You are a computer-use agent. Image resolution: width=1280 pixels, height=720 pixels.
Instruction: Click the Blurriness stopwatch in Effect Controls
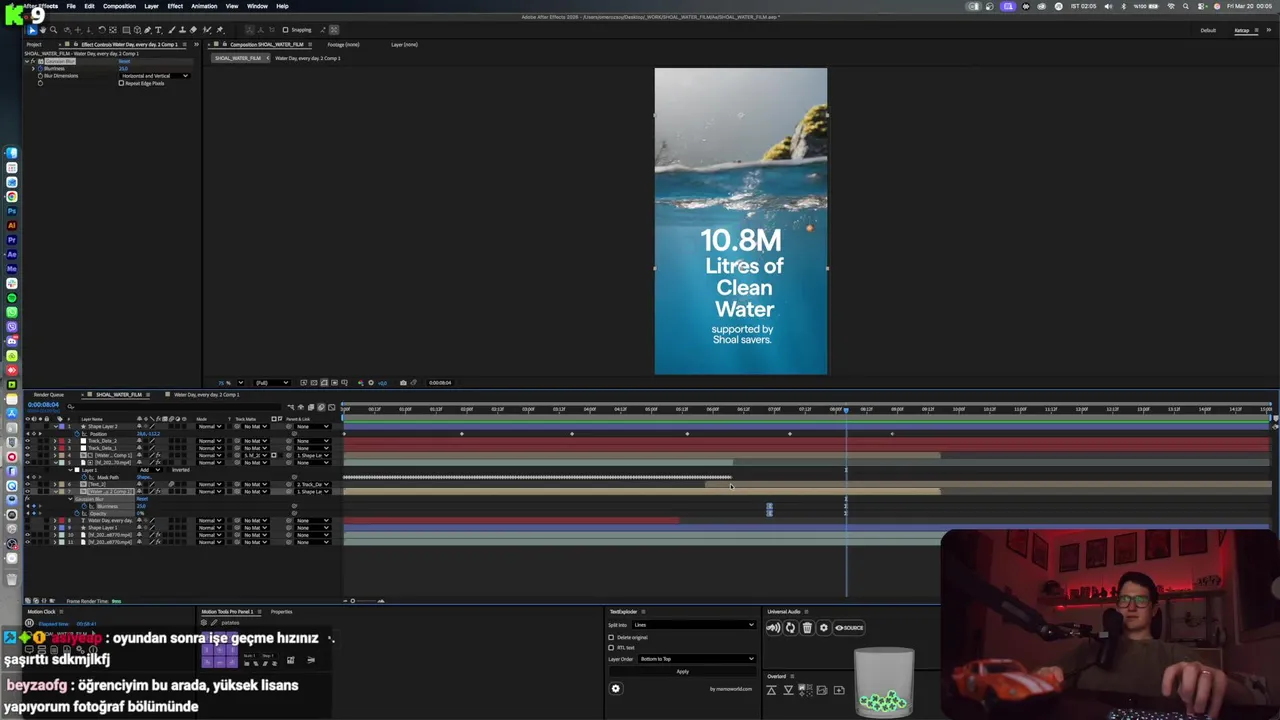(40, 69)
